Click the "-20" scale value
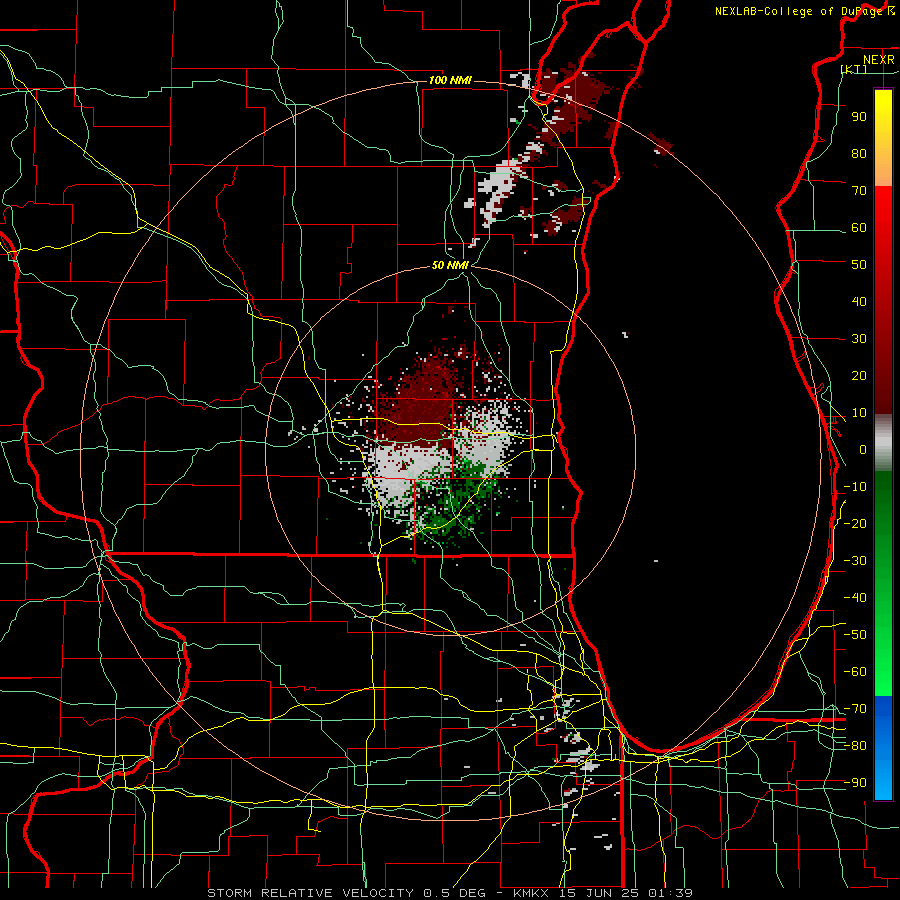 855,524
